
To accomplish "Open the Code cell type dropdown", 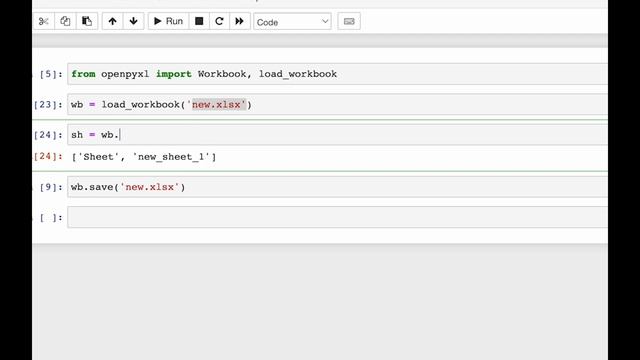I will click(x=292, y=22).
